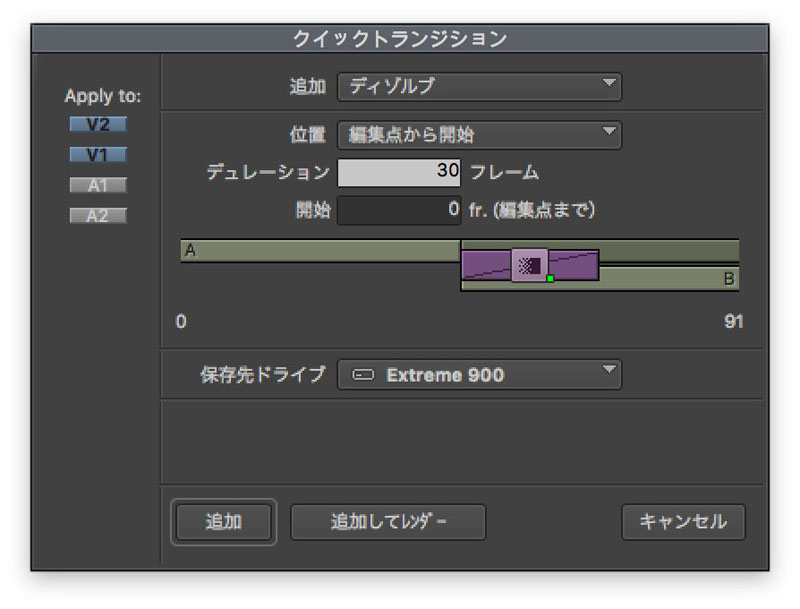Open the 編集点から開始 position dropdown
The height and width of the screenshot is (609, 800).
tap(479, 134)
